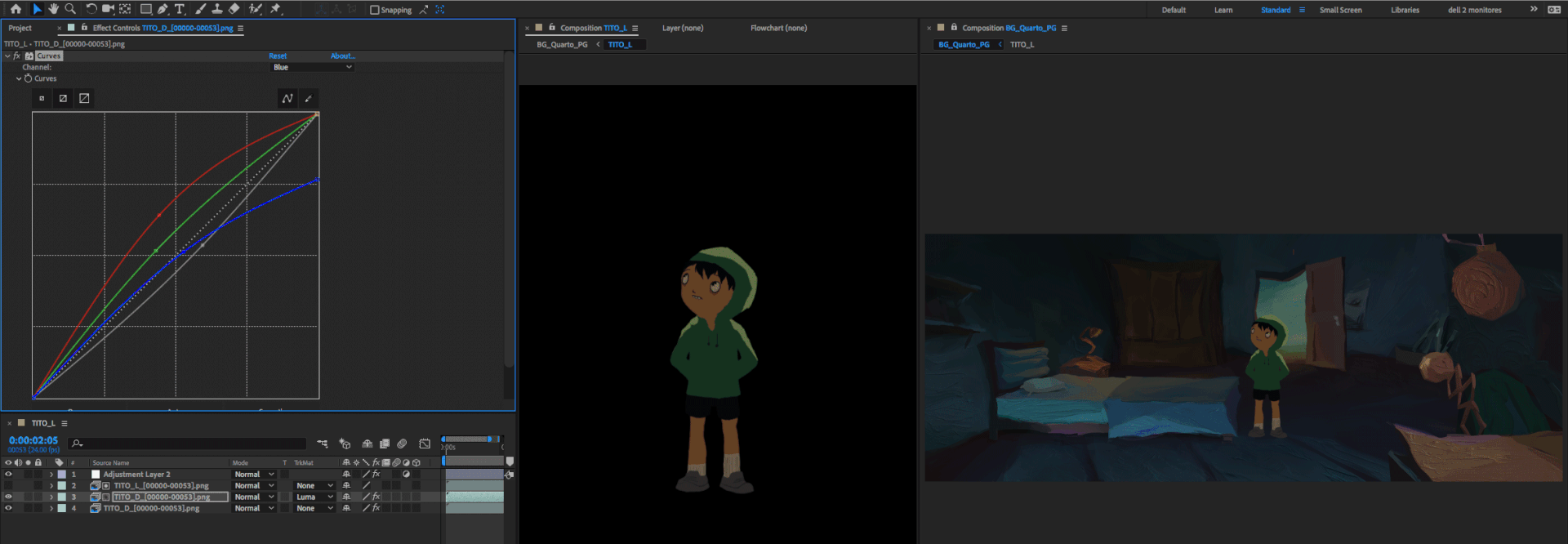Expand Adjustment Layer 2 properties
Screen dimensions: 1568x544
[51, 474]
